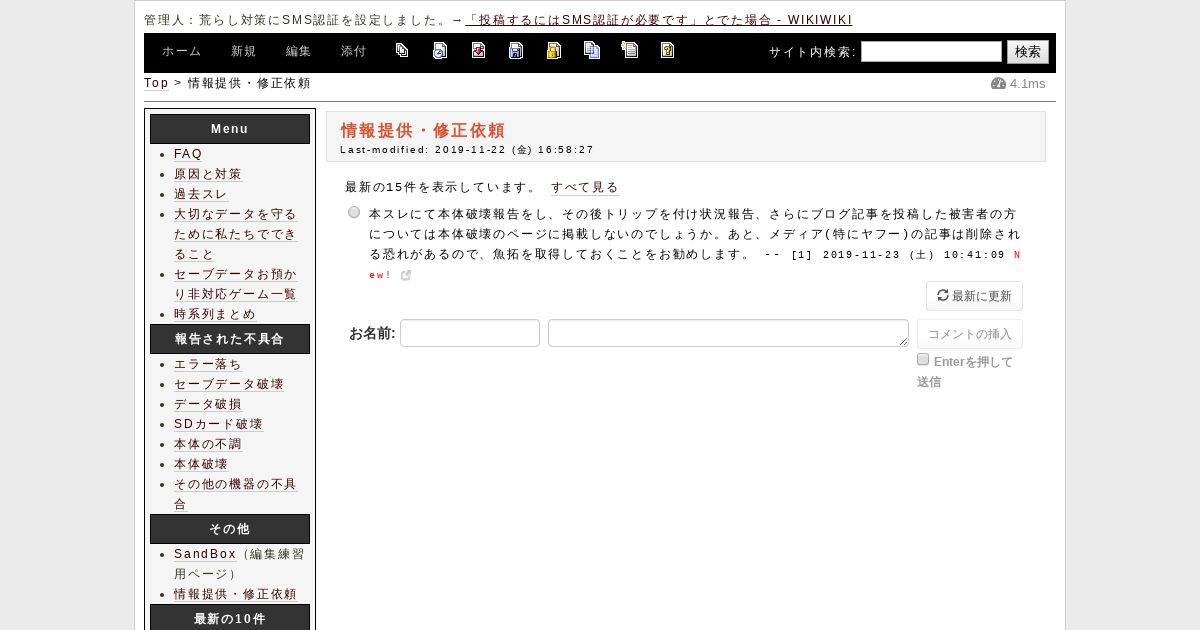
Task: Click the その他 sidebar header
Action: coord(230,529)
